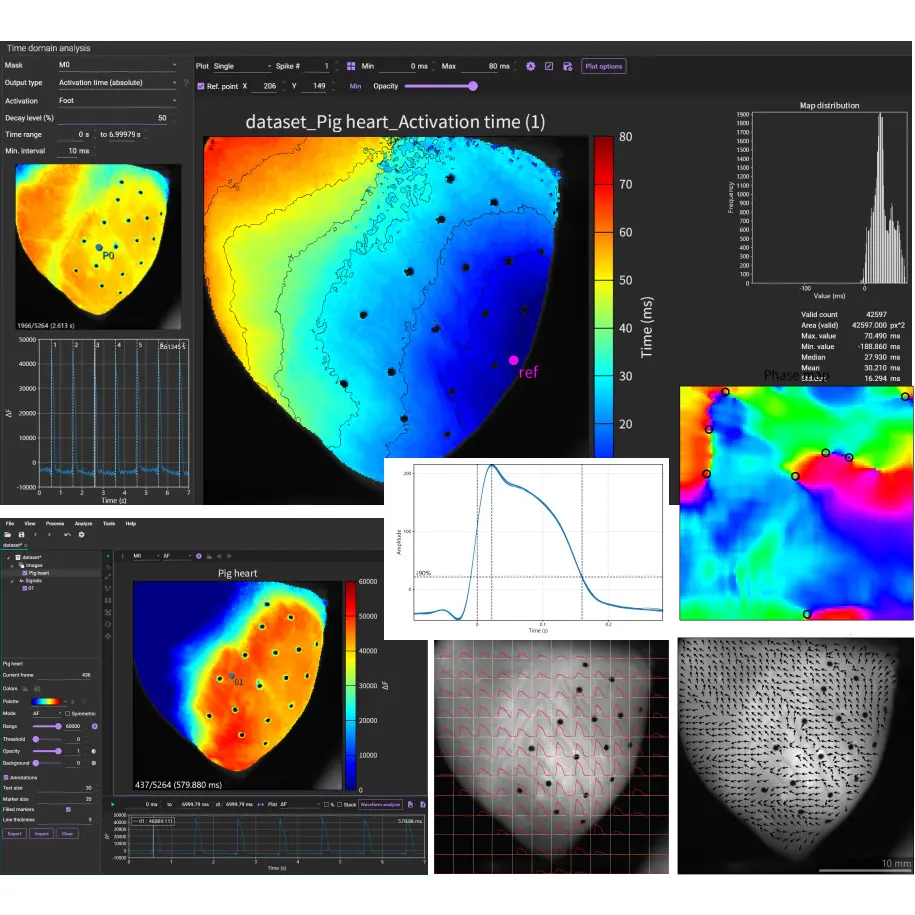Screen dimensions: 915x915
Task: Click the Plot options button
Action: coord(603,66)
